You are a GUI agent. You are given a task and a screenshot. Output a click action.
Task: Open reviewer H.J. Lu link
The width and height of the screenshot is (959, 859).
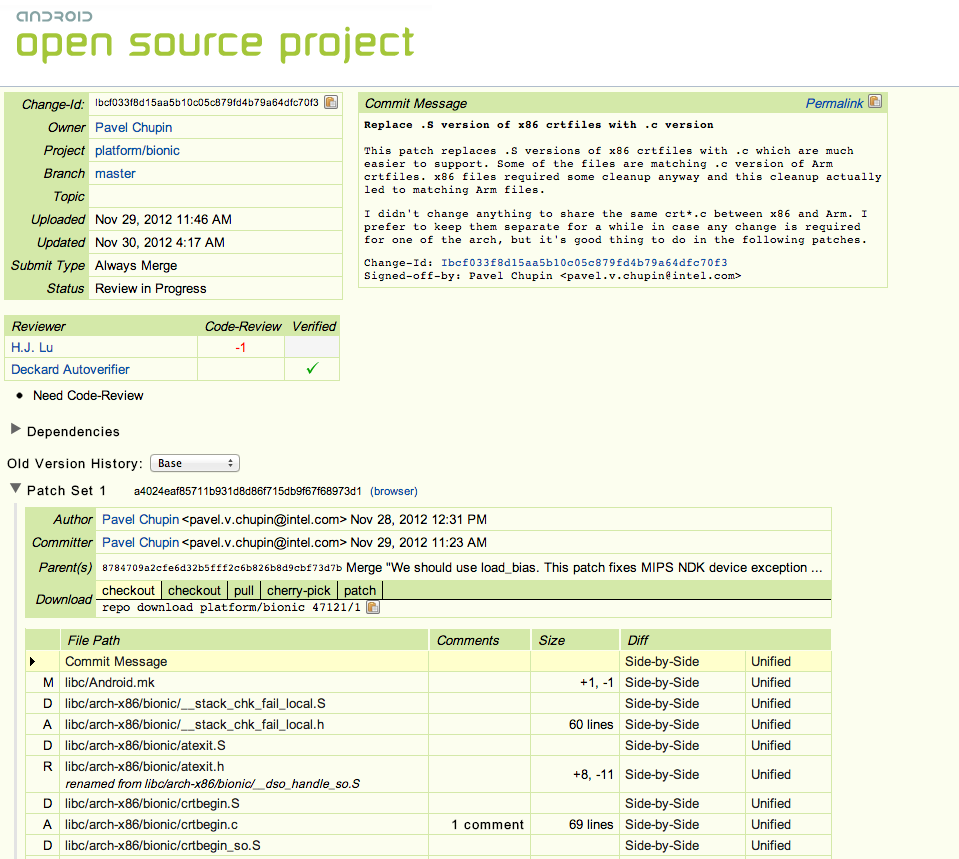[32, 347]
